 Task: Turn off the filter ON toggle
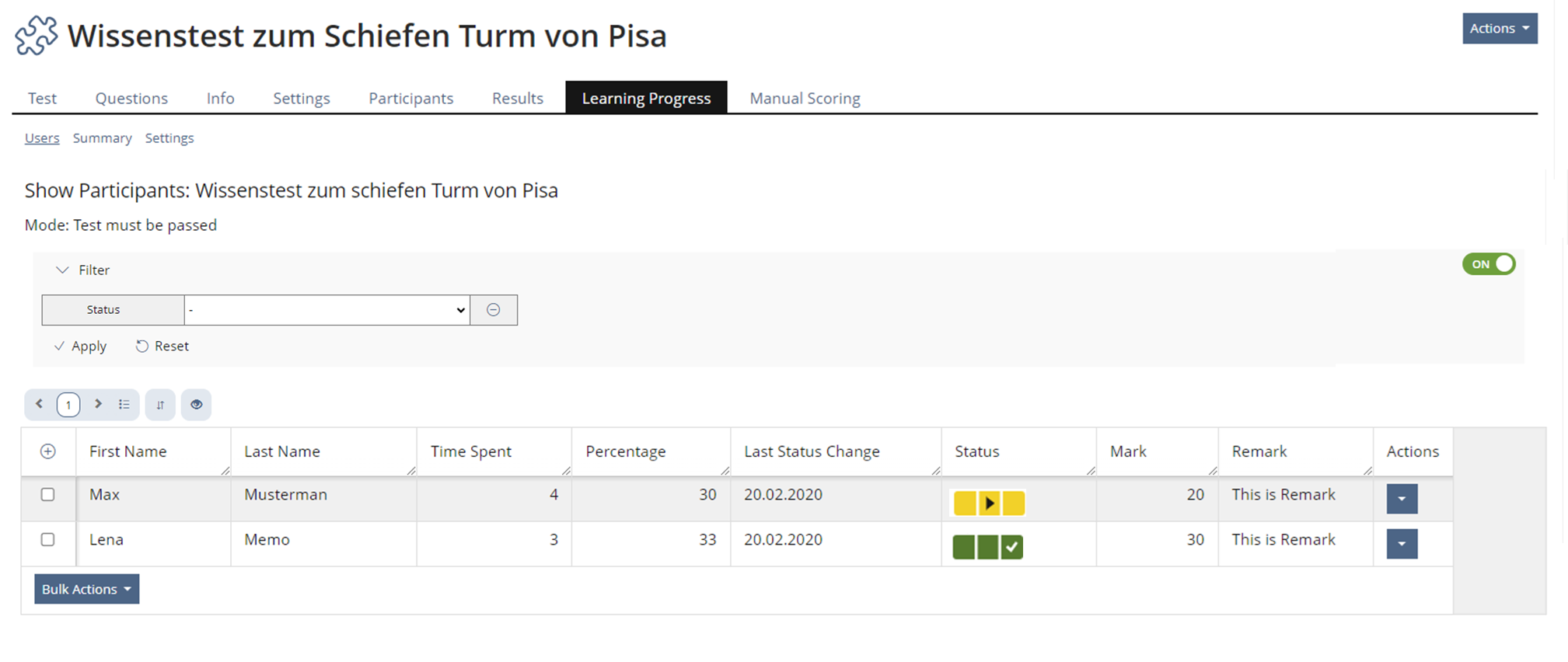1488,264
